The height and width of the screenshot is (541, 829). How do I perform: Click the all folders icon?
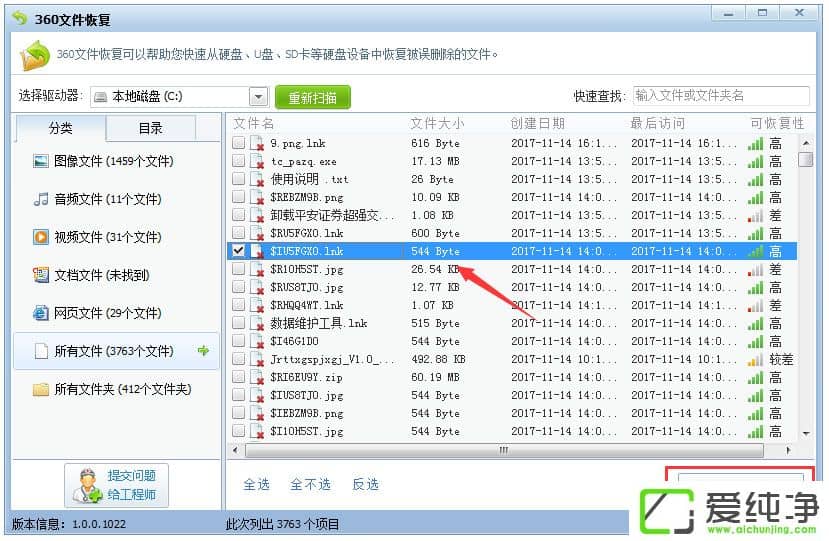point(41,389)
